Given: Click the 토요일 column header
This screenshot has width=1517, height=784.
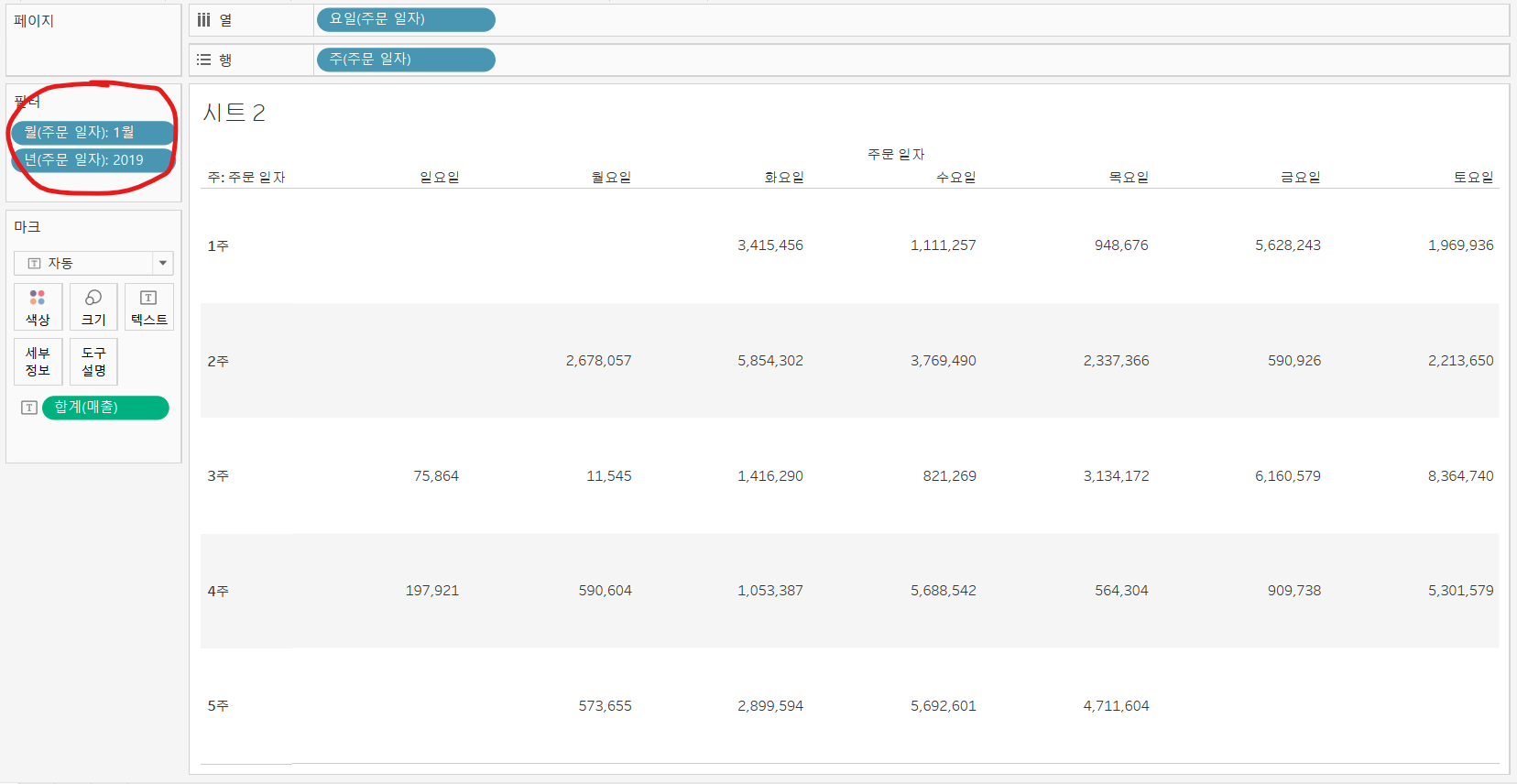Looking at the screenshot, I should pos(1474,177).
